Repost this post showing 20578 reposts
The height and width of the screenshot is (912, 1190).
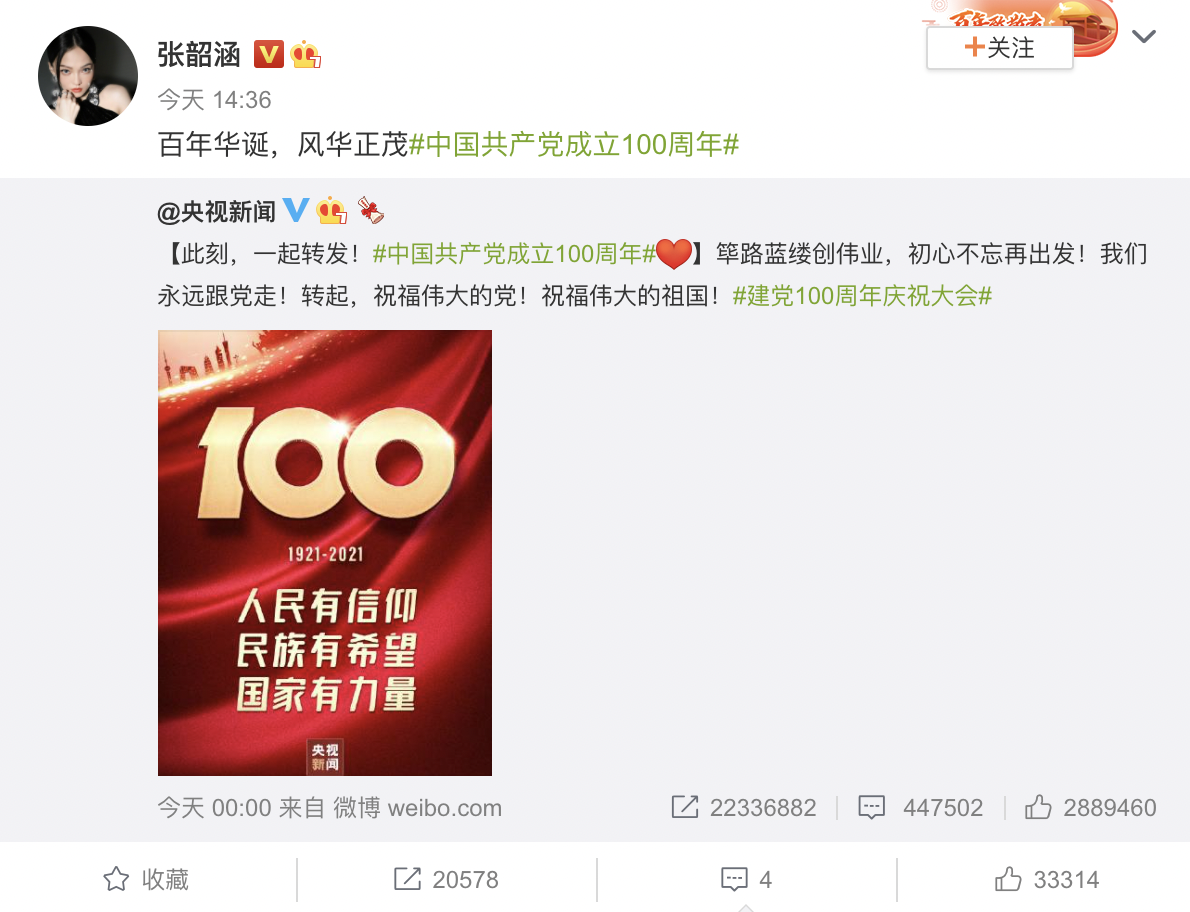point(446,879)
